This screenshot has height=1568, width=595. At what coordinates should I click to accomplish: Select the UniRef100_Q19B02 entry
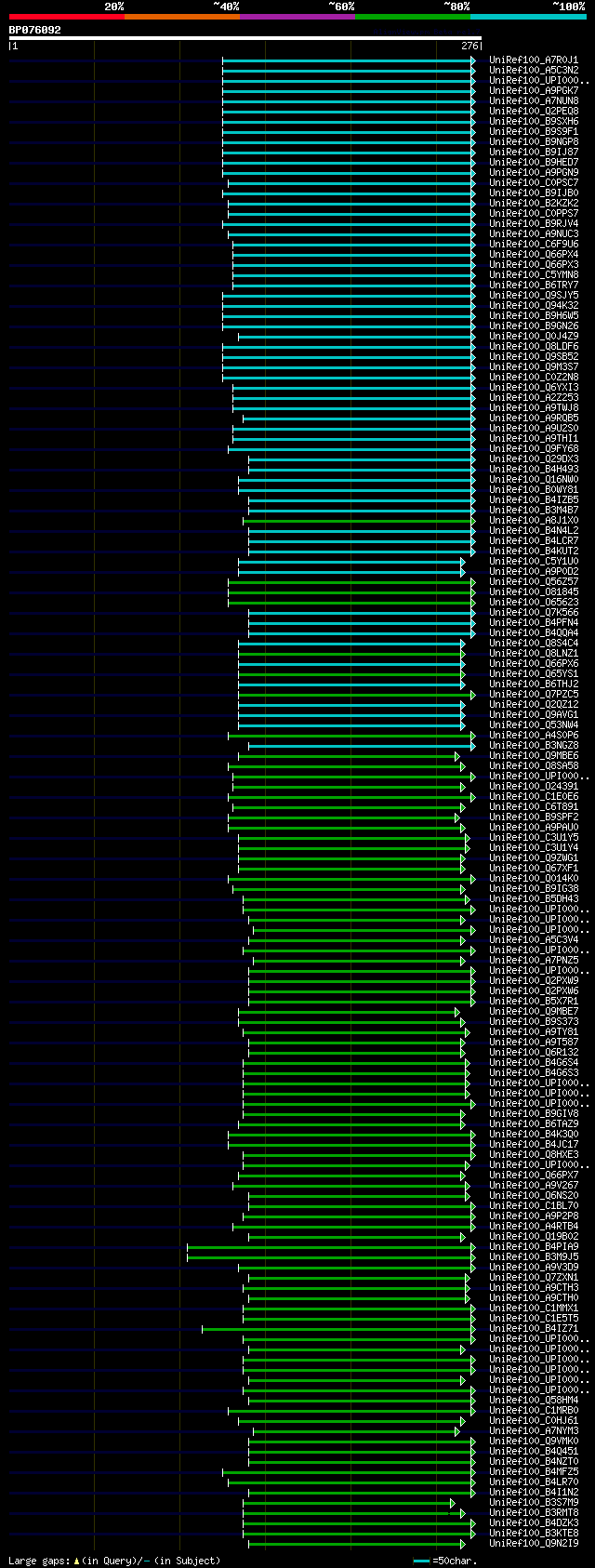tap(534, 1237)
